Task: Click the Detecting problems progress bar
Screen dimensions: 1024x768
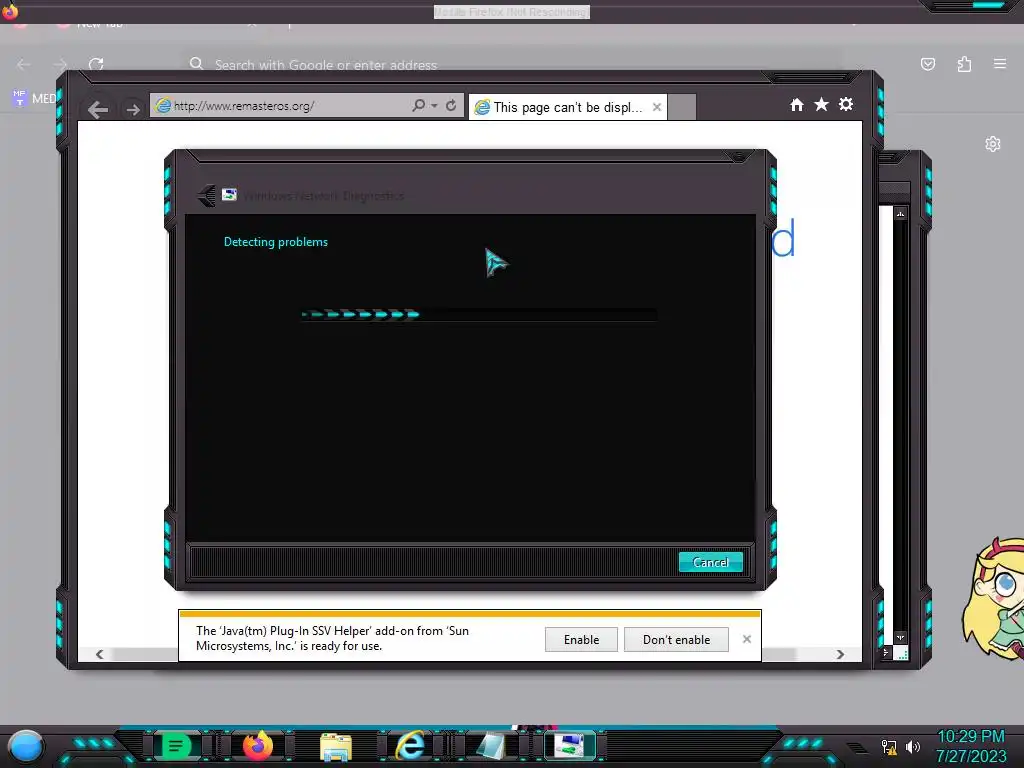Action: tap(479, 314)
